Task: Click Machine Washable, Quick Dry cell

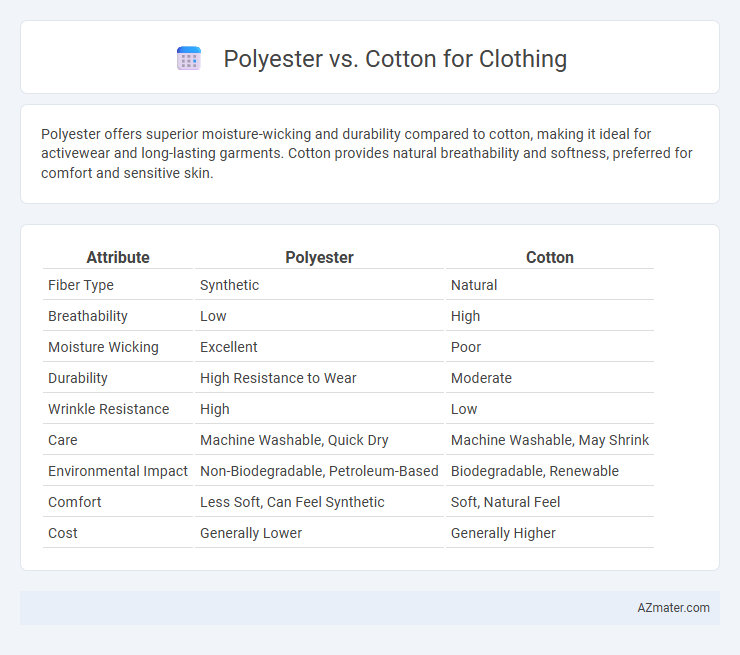Action: (294, 440)
